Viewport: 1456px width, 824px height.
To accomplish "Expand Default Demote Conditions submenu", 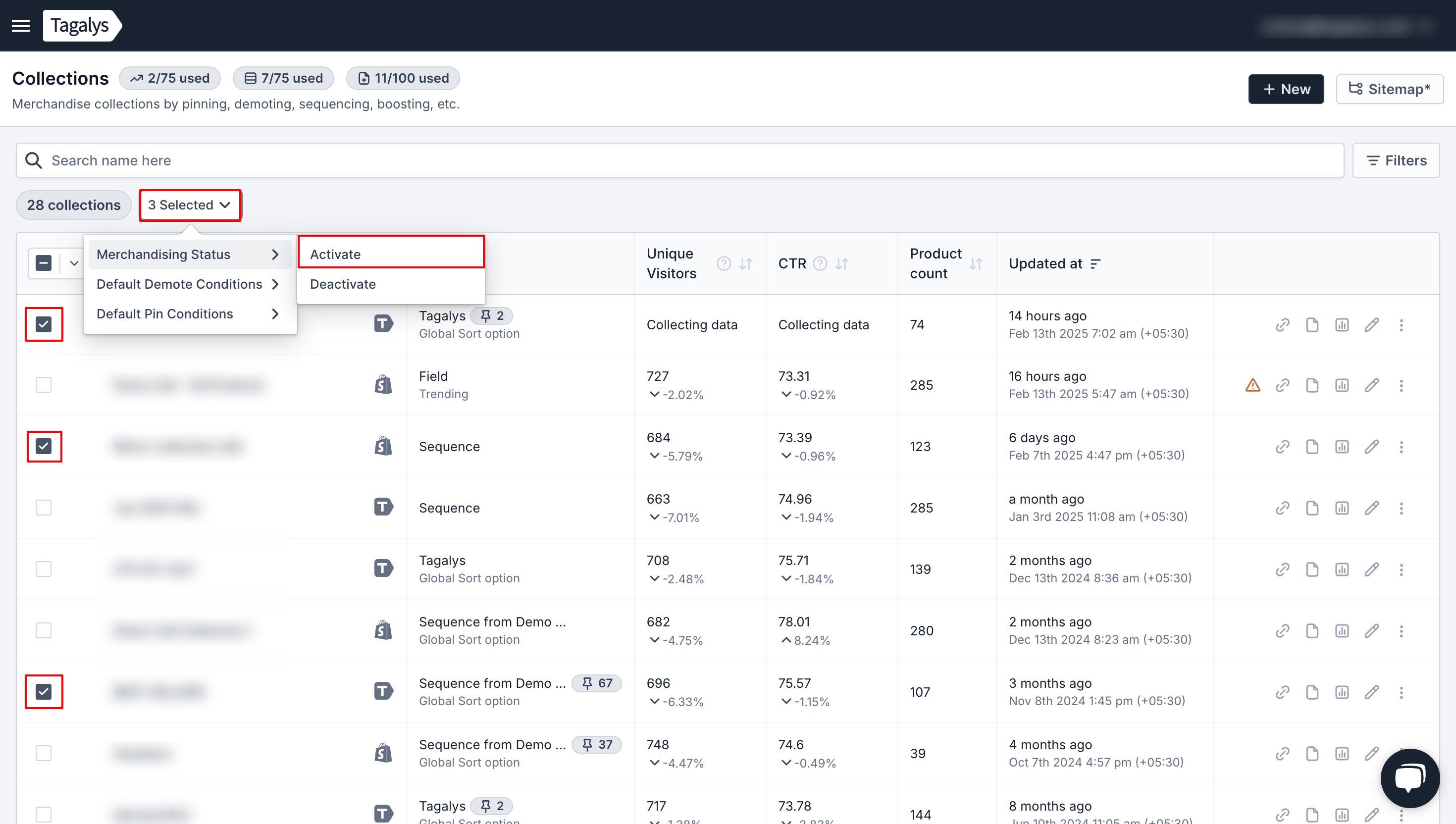I will 190,284.
